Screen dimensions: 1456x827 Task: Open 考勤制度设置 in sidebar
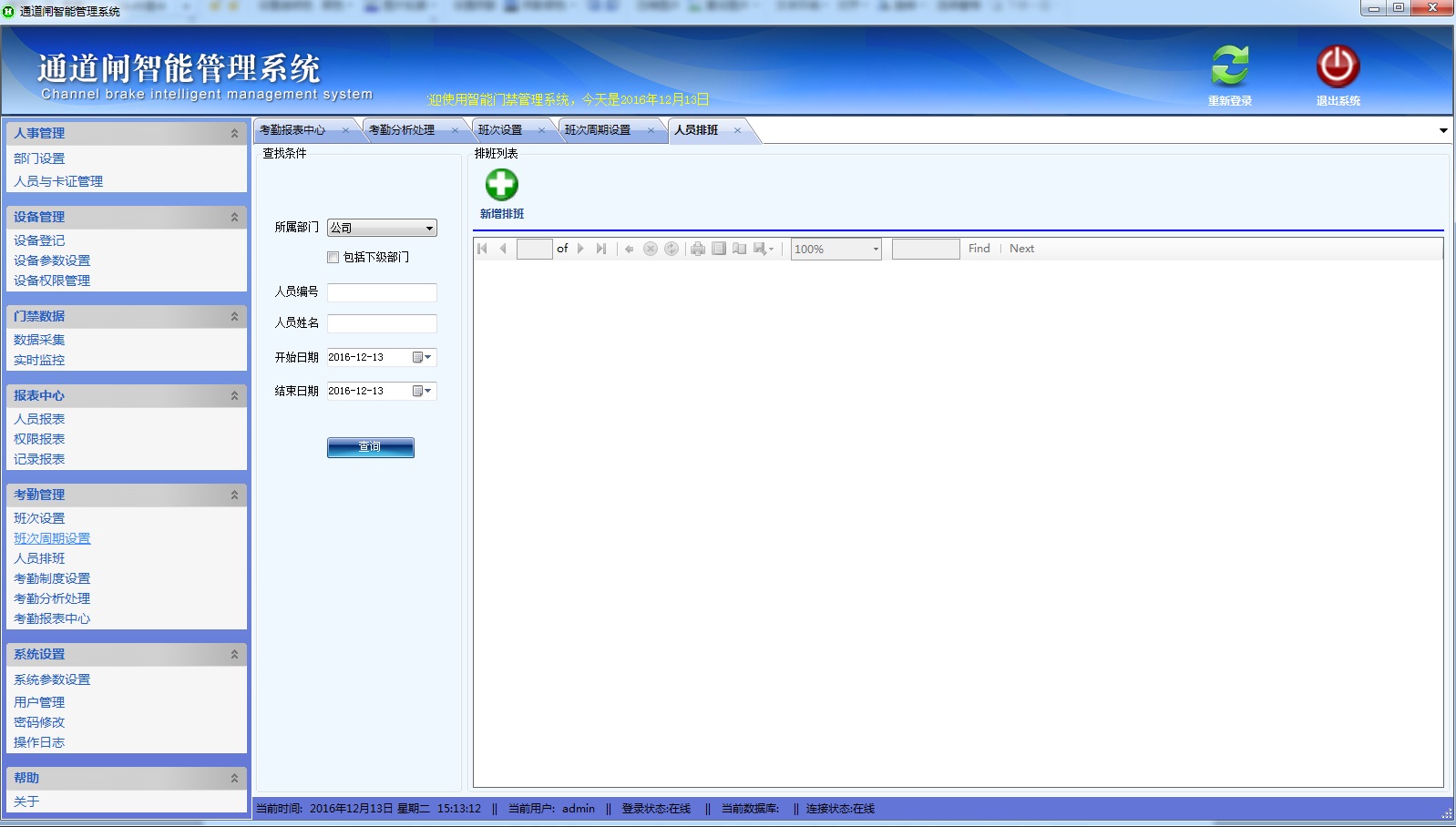coord(52,578)
